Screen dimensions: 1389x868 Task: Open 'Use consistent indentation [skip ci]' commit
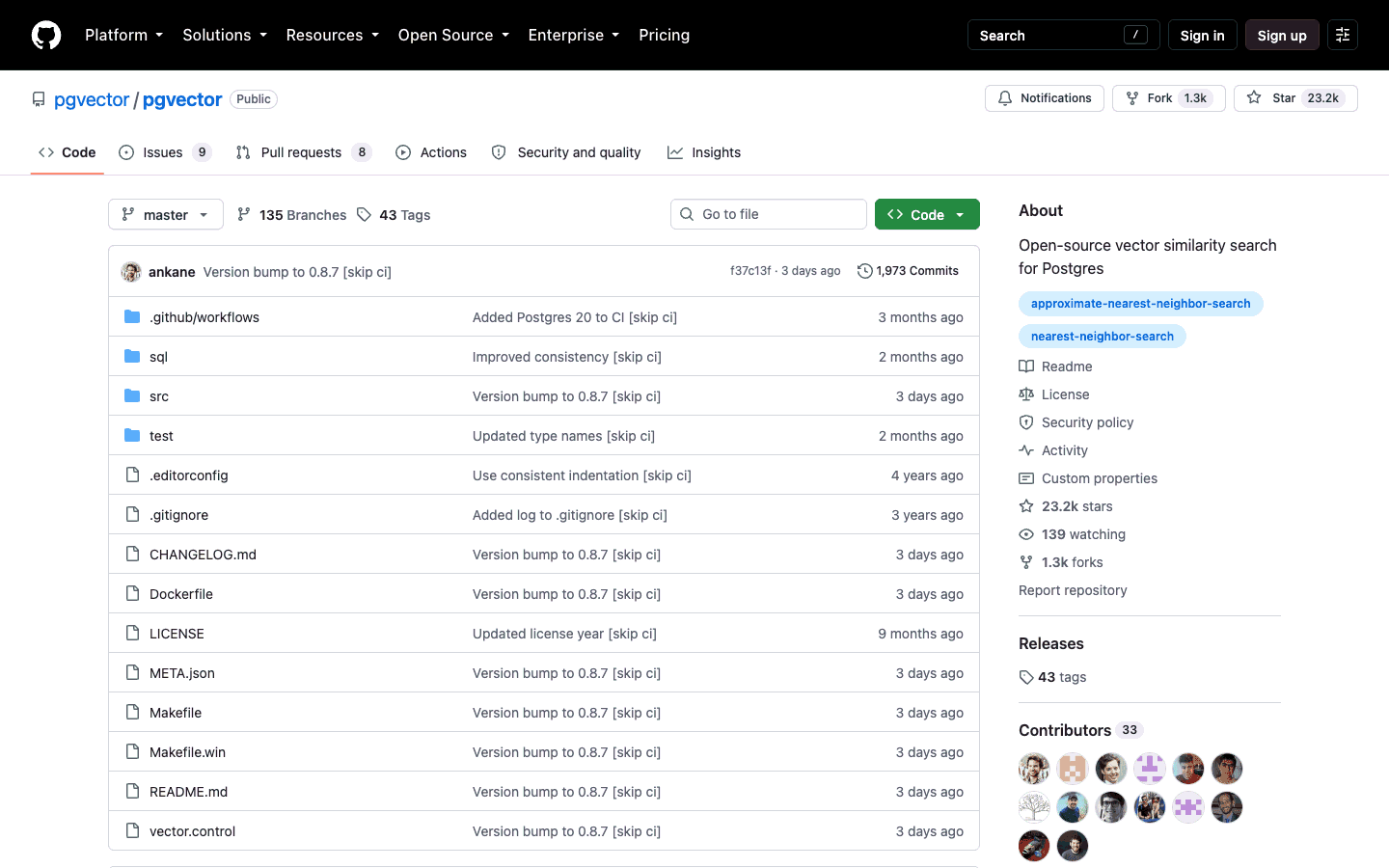[x=582, y=475]
